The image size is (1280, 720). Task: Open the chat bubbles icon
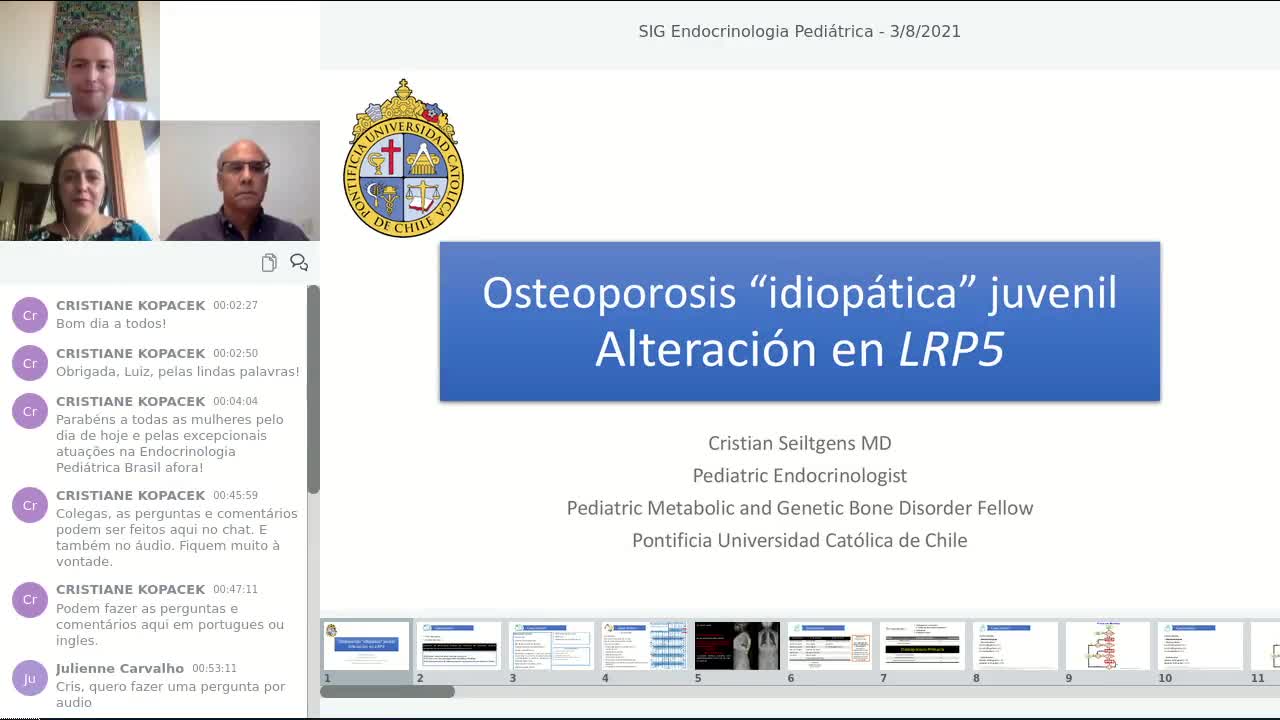pyautogui.click(x=299, y=263)
